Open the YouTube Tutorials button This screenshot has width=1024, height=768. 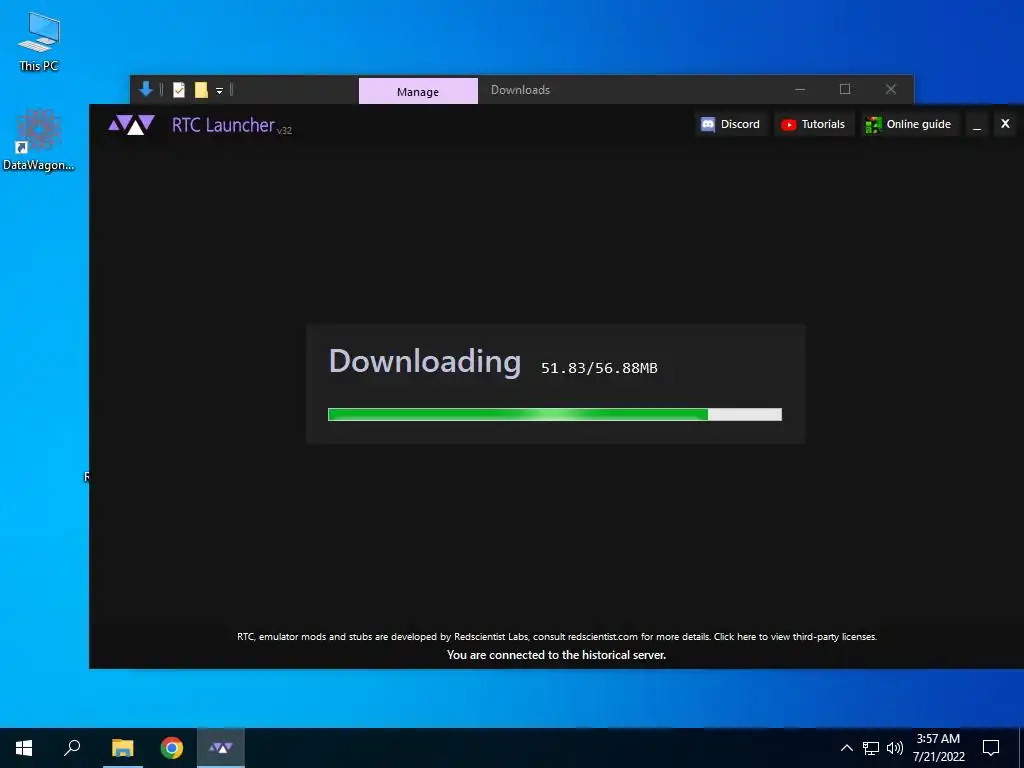pyautogui.click(x=814, y=124)
